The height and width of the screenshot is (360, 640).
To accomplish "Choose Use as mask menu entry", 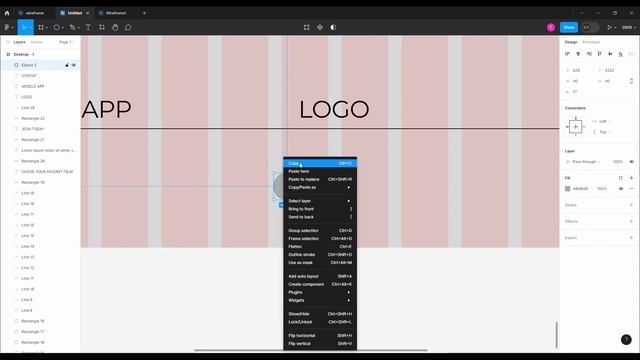I will coord(320,262).
